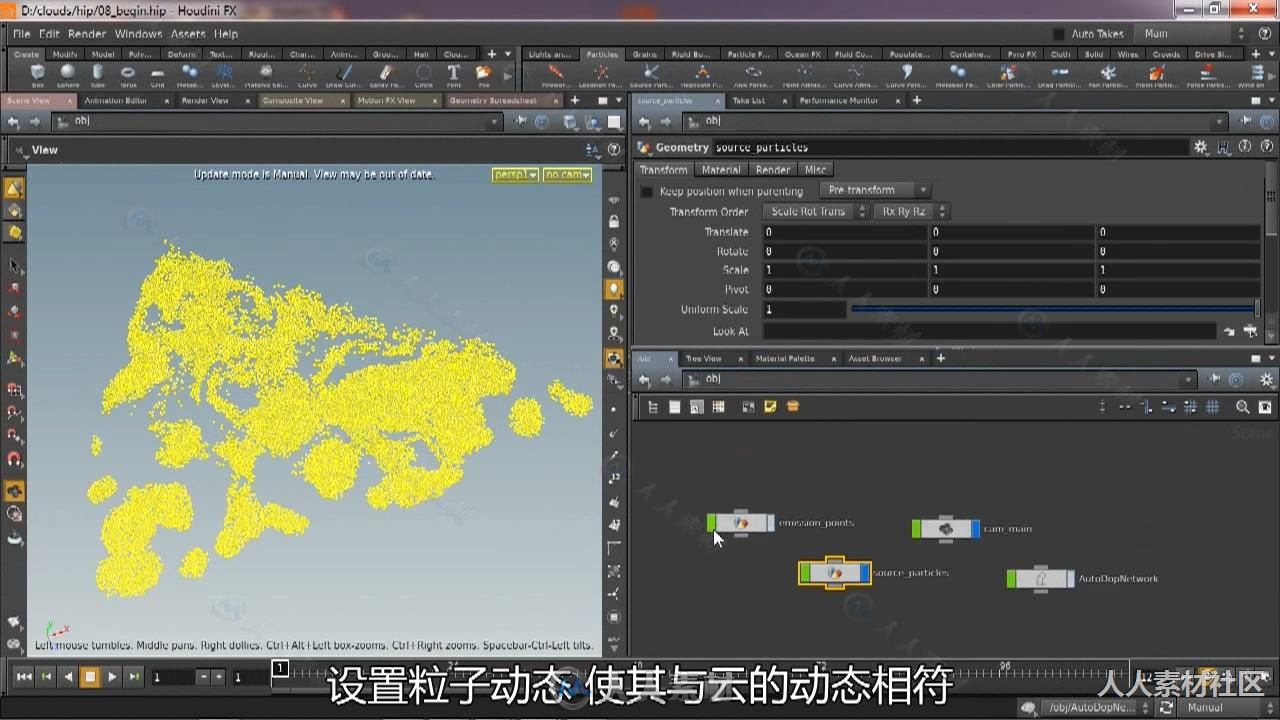This screenshot has height=720, width=1280.
Task: Open the Pre-transform dropdown
Action: [876, 190]
